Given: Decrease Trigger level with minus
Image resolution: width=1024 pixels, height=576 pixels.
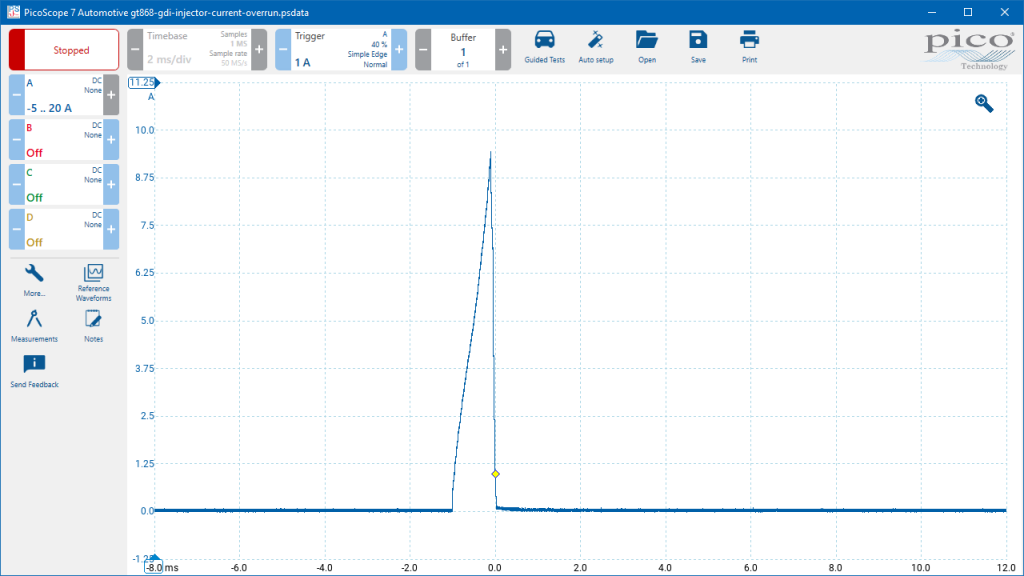Looking at the screenshot, I should pos(283,50).
